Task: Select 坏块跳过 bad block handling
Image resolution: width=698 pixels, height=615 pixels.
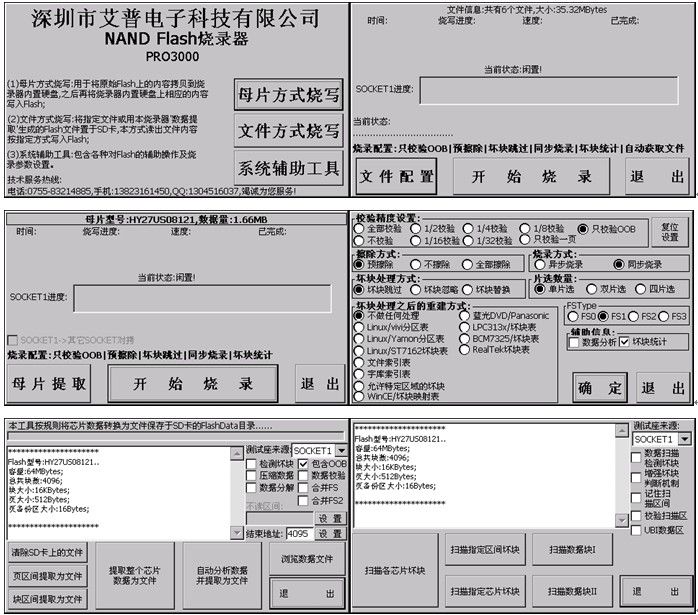Action: [x=359, y=290]
